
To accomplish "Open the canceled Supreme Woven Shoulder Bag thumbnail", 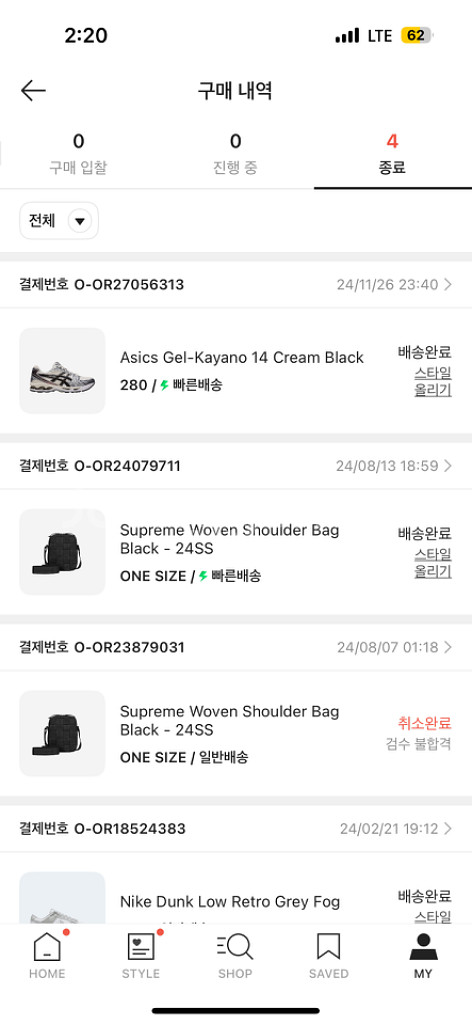I will tap(62, 733).
